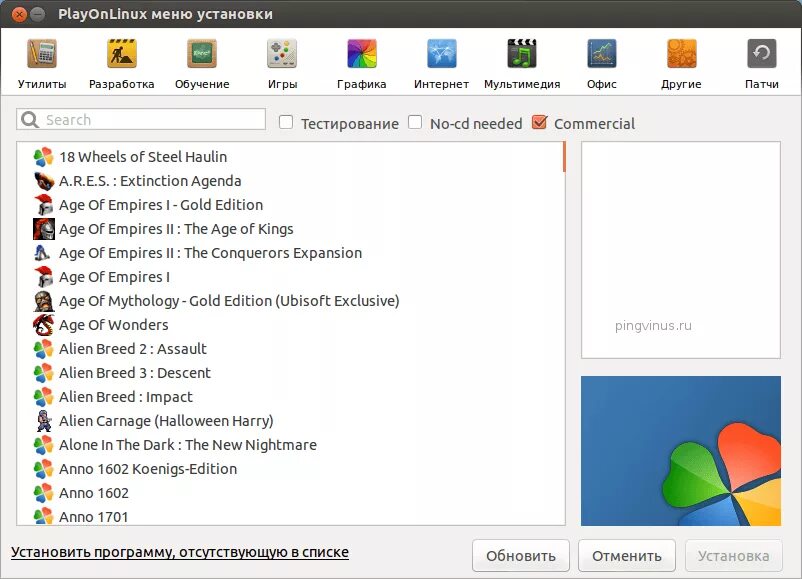
Task: Click the Age of Kings knight icon
Action: tap(43, 229)
